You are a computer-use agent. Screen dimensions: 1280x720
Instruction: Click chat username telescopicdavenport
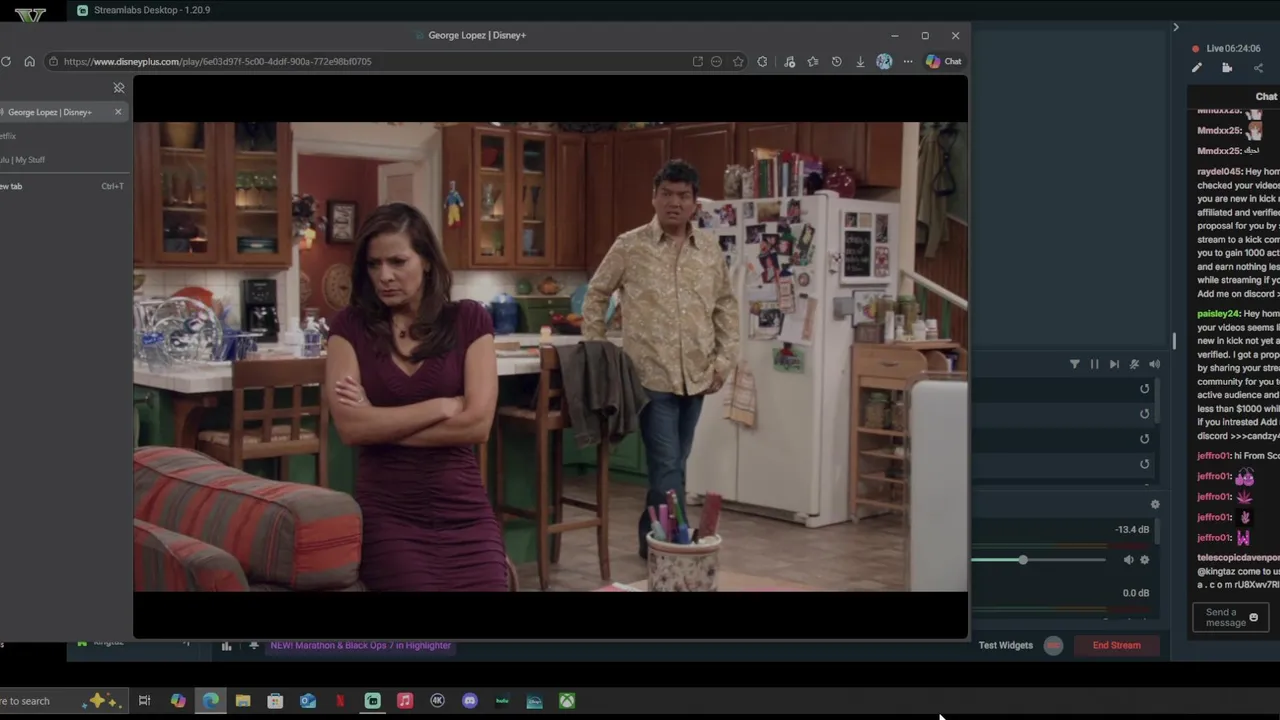pos(1238,558)
